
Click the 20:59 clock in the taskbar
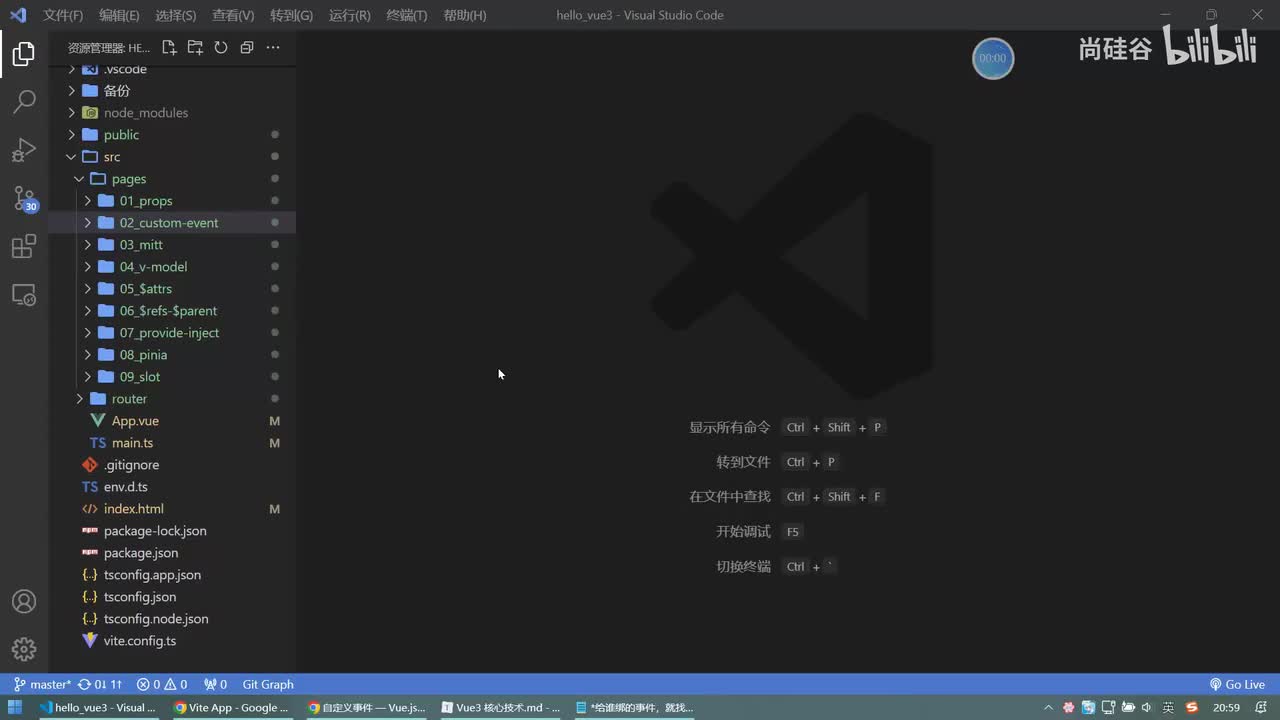click(x=1227, y=708)
